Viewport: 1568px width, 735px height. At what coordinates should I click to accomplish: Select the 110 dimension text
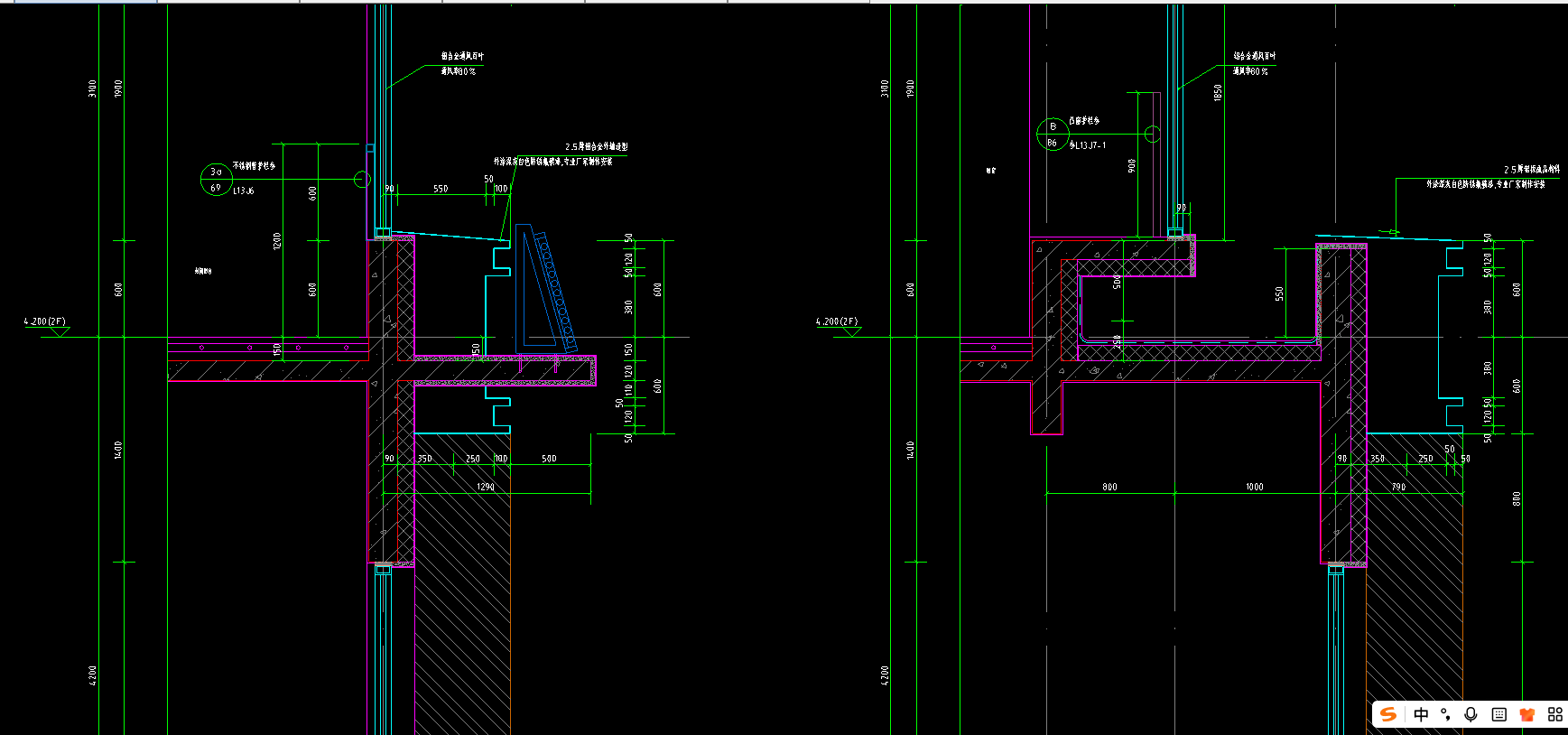[x=628, y=390]
